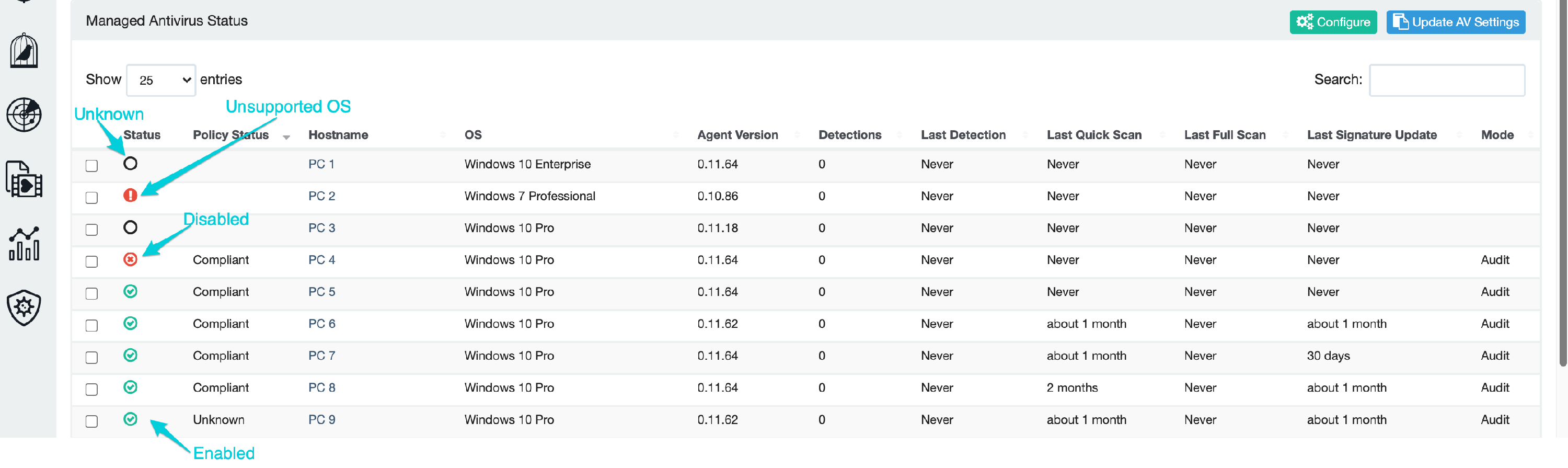
Task: Select the checkbox for PC 5
Action: [x=92, y=293]
